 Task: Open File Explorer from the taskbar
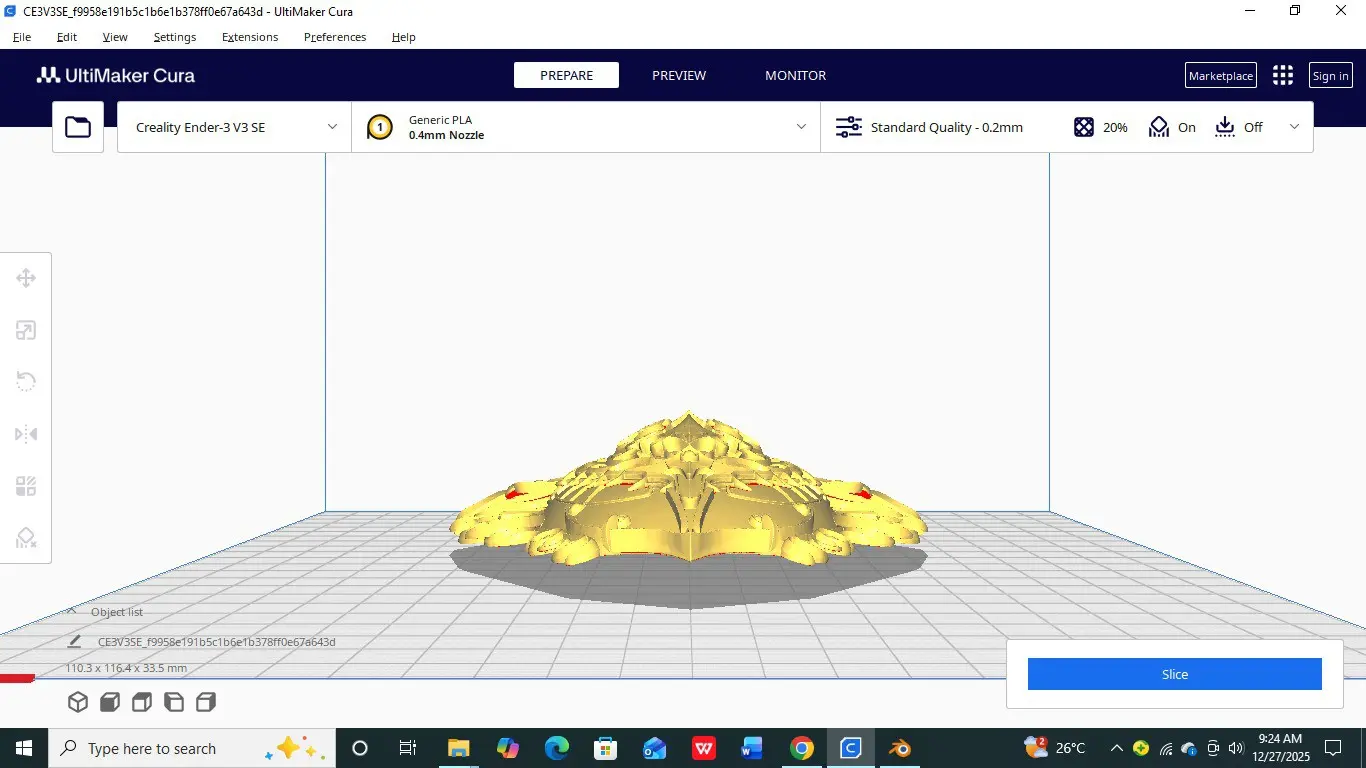point(458,748)
